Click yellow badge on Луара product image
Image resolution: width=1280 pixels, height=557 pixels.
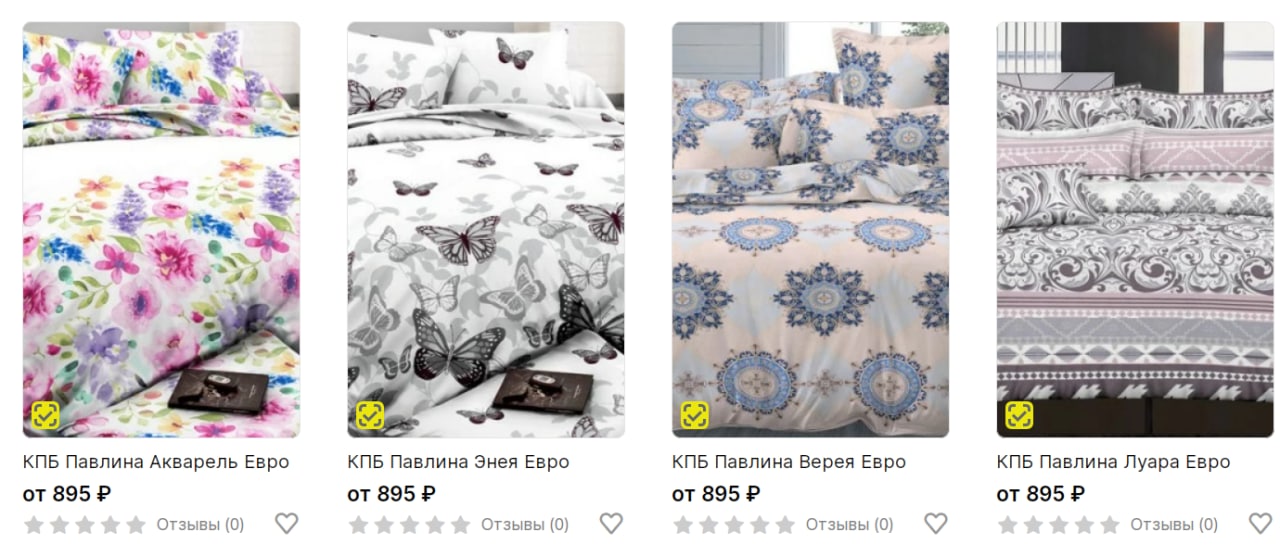coord(1019,415)
